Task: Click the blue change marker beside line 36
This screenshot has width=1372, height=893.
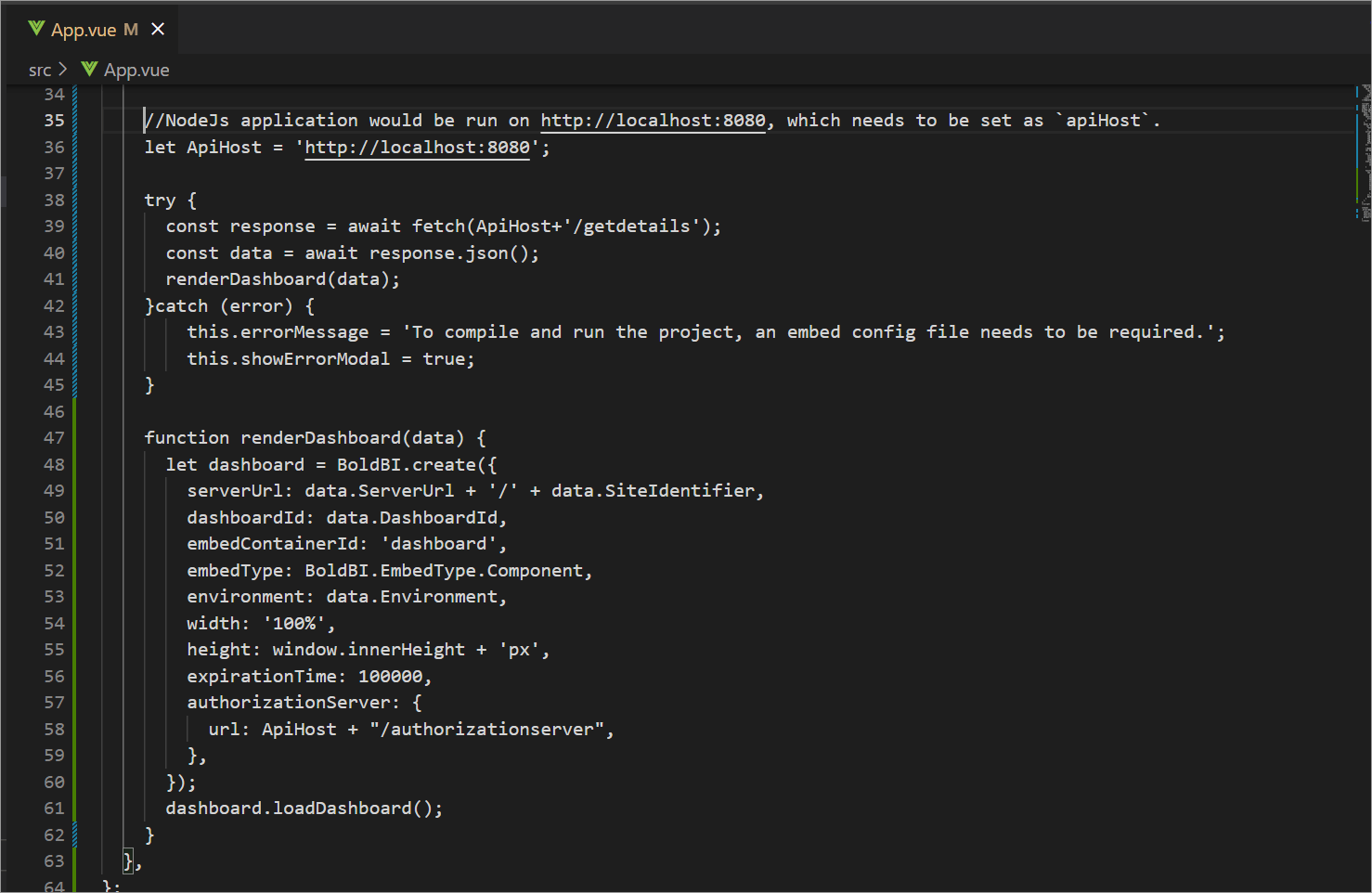Action: coord(76,147)
